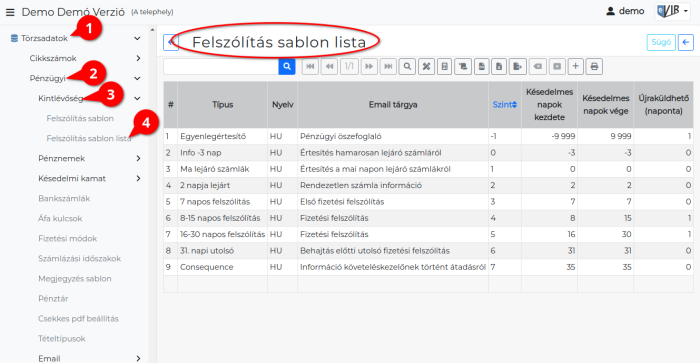This screenshot has width=700, height=363.
Task: Collapse the Pénzügyi chevron
Action: click(x=137, y=78)
